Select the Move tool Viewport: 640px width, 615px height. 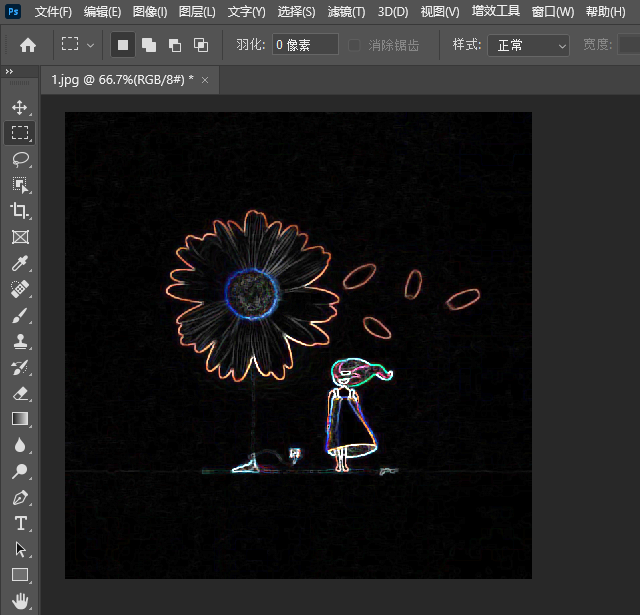(20, 107)
